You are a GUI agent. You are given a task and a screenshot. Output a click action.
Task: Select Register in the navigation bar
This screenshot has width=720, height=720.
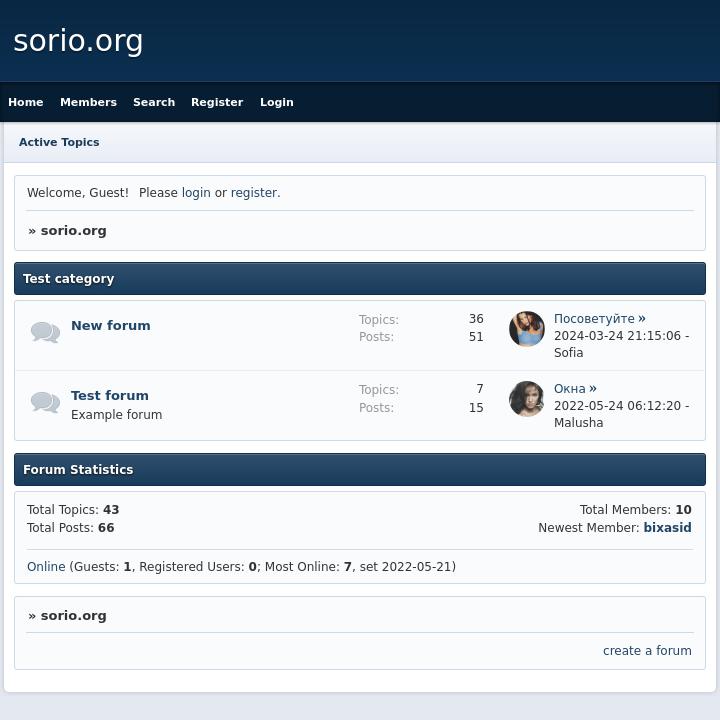click(x=217, y=102)
